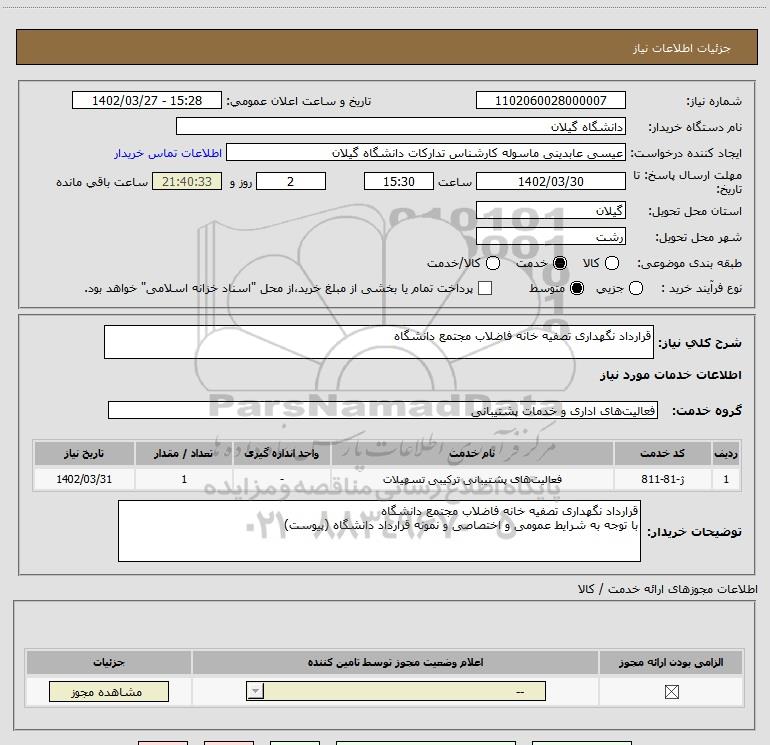Click service code cell ژ-81-811
The width and height of the screenshot is (770, 745).
point(662,479)
